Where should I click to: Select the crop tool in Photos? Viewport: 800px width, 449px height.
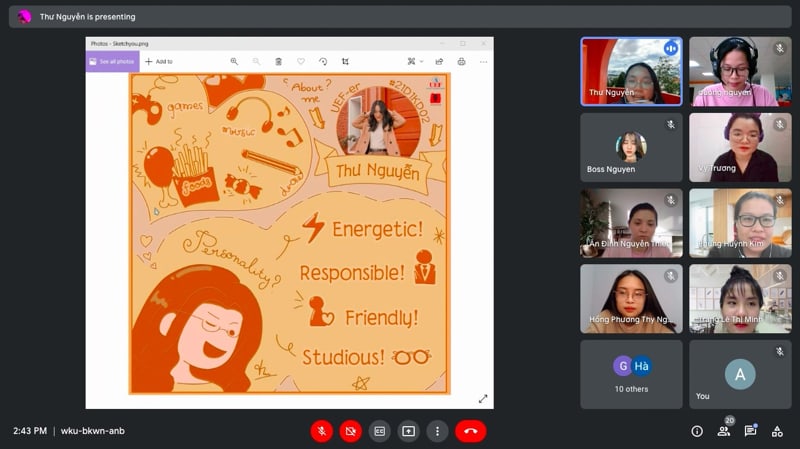(x=346, y=61)
